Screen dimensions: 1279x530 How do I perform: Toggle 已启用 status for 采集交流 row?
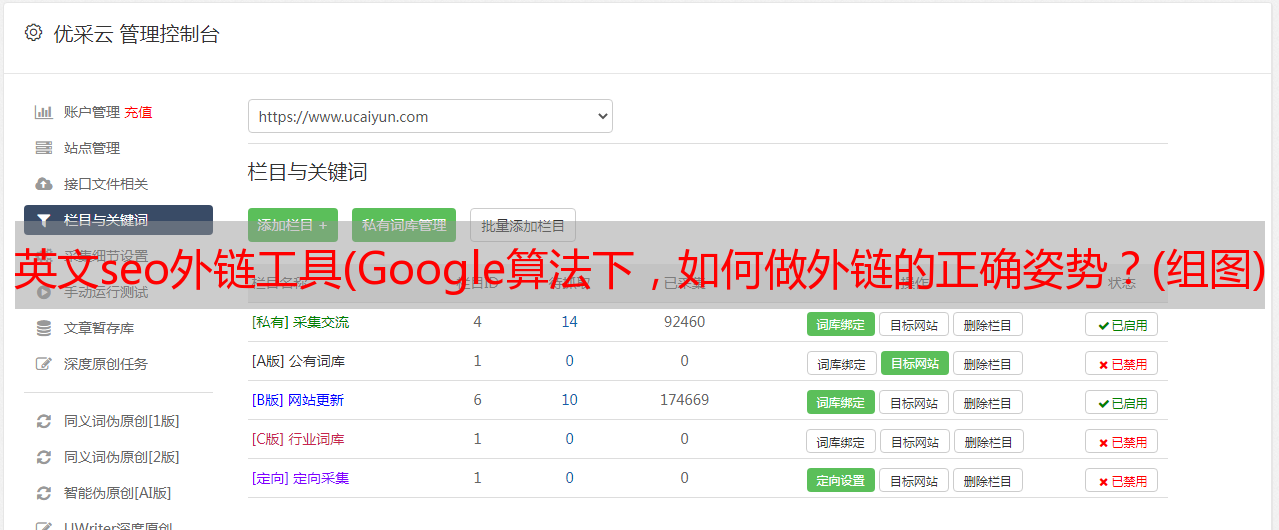point(1122,324)
